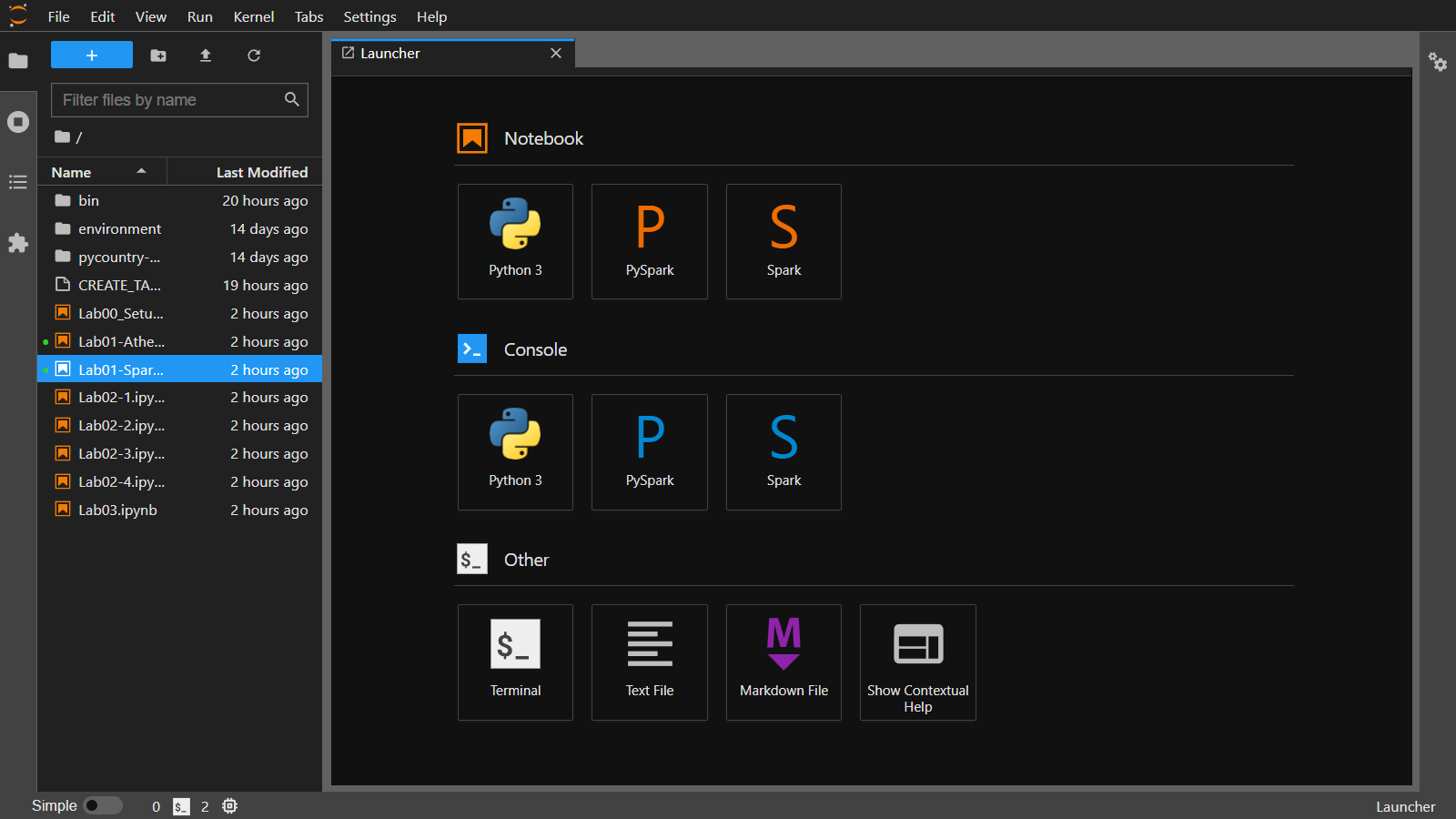The width and height of the screenshot is (1456, 819).
Task: Sort files by Last Modified column
Action: 261,172
